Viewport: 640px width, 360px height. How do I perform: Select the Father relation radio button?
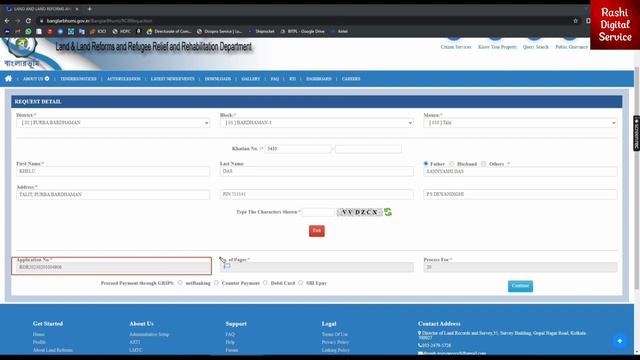pos(426,164)
